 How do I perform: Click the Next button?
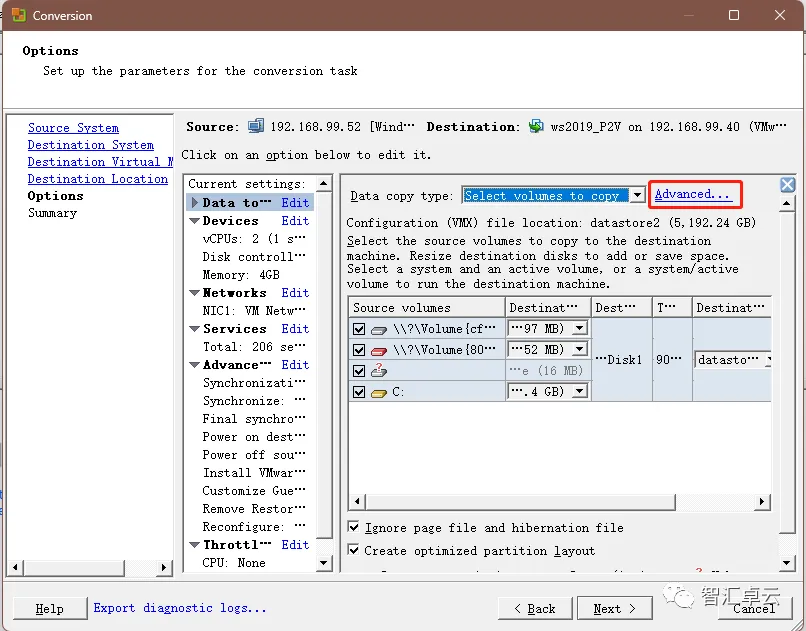click(x=615, y=608)
